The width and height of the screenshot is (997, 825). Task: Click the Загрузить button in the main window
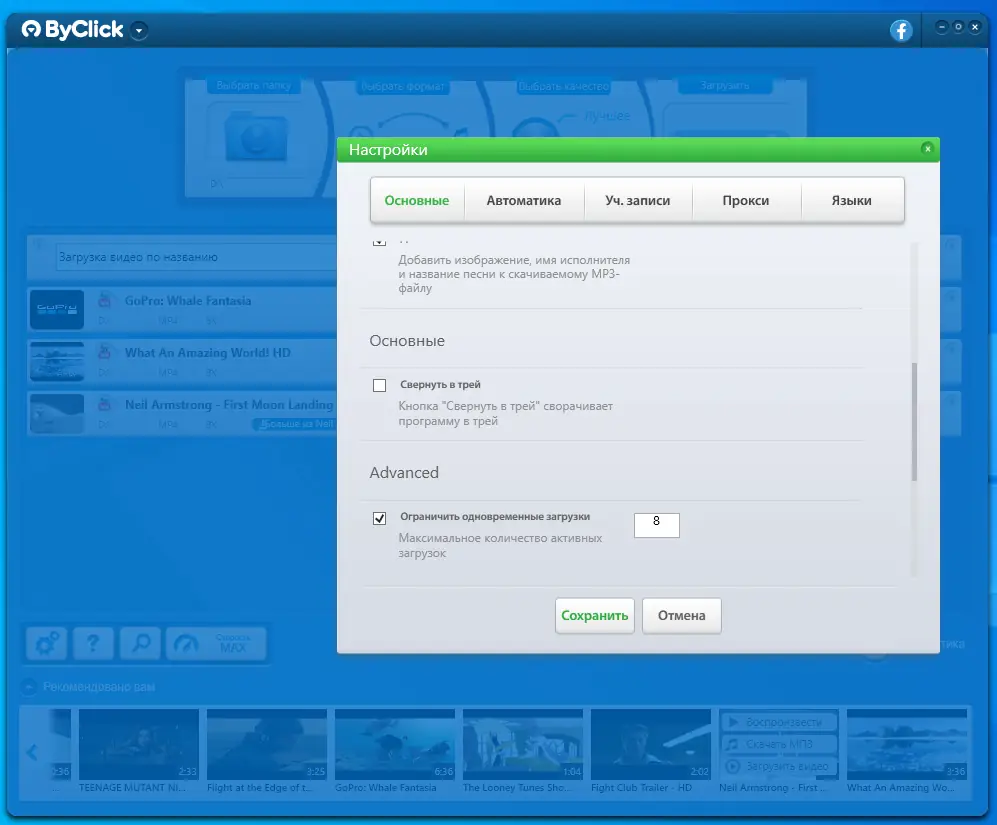pyautogui.click(x=725, y=85)
